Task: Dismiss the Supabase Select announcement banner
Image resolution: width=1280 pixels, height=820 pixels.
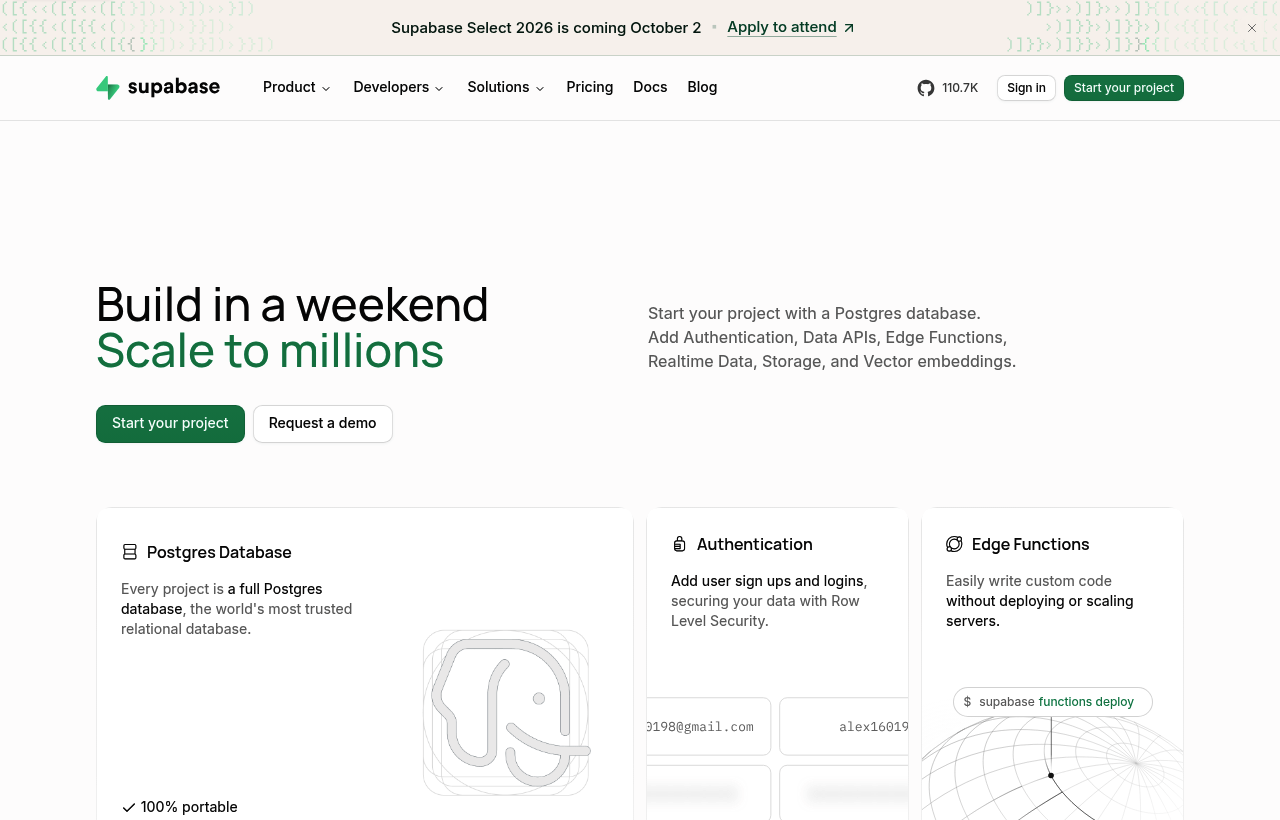Action: click(x=1252, y=28)
